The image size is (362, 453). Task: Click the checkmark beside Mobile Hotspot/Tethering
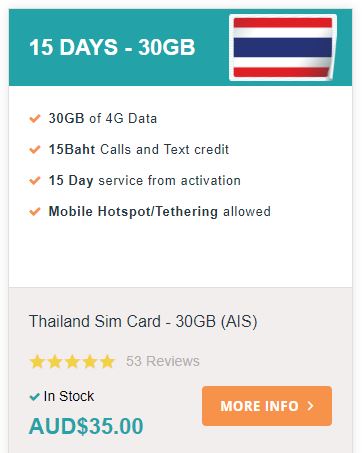[x=35, y=212]
